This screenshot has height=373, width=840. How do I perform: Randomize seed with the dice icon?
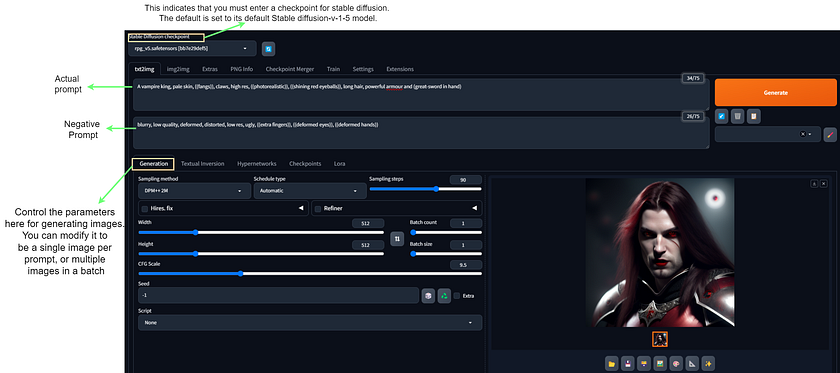coord(428,296)
